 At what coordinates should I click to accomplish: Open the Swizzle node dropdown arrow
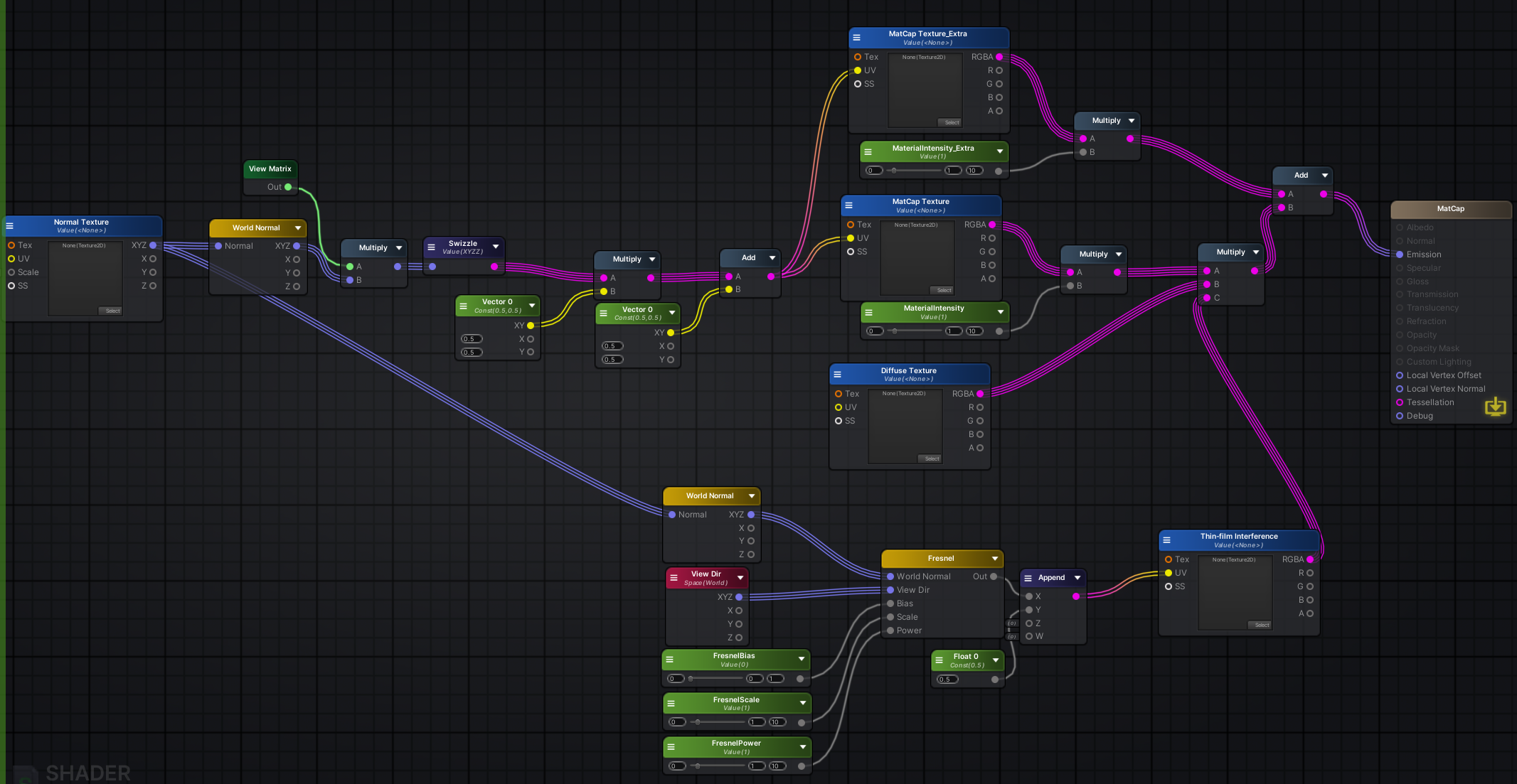495,247
